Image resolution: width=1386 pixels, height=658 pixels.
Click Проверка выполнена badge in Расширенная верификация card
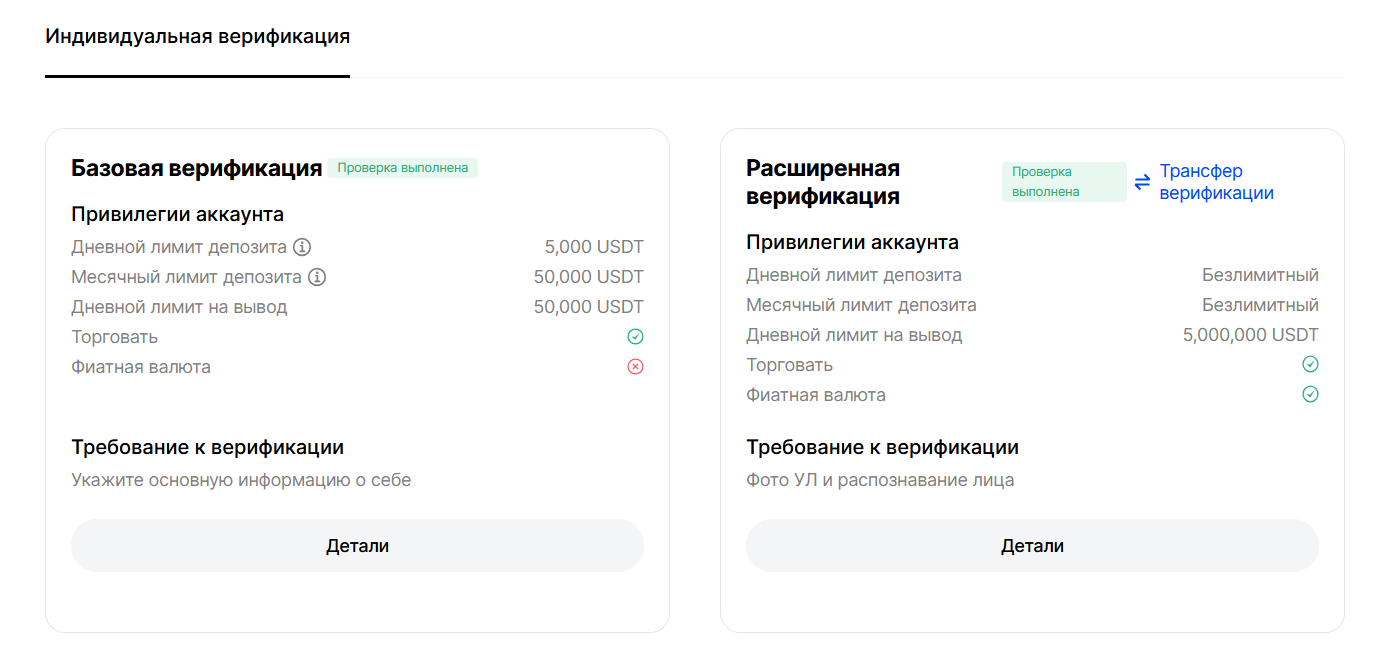[1063, 182]
